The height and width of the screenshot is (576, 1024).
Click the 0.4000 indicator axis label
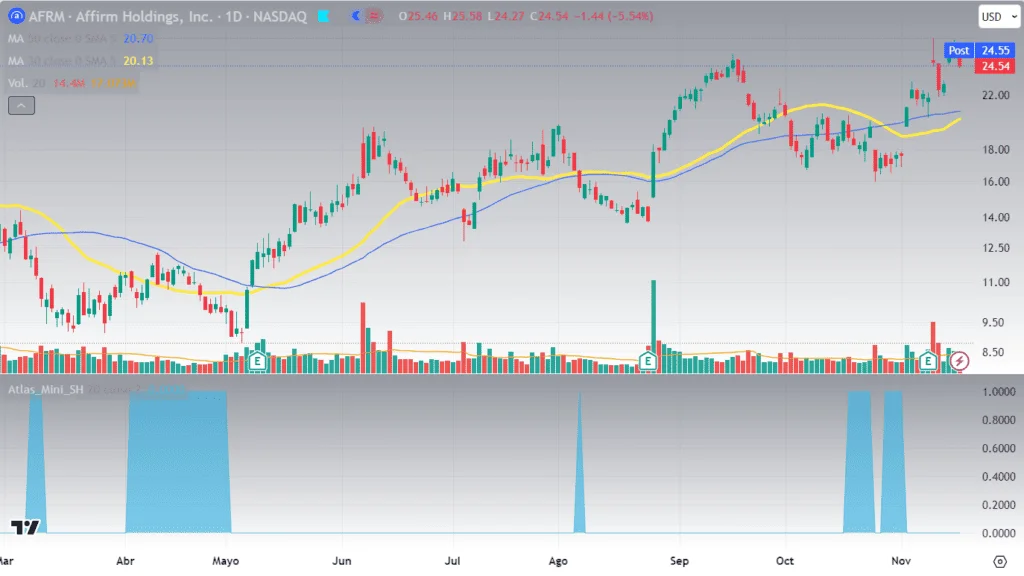999,477
